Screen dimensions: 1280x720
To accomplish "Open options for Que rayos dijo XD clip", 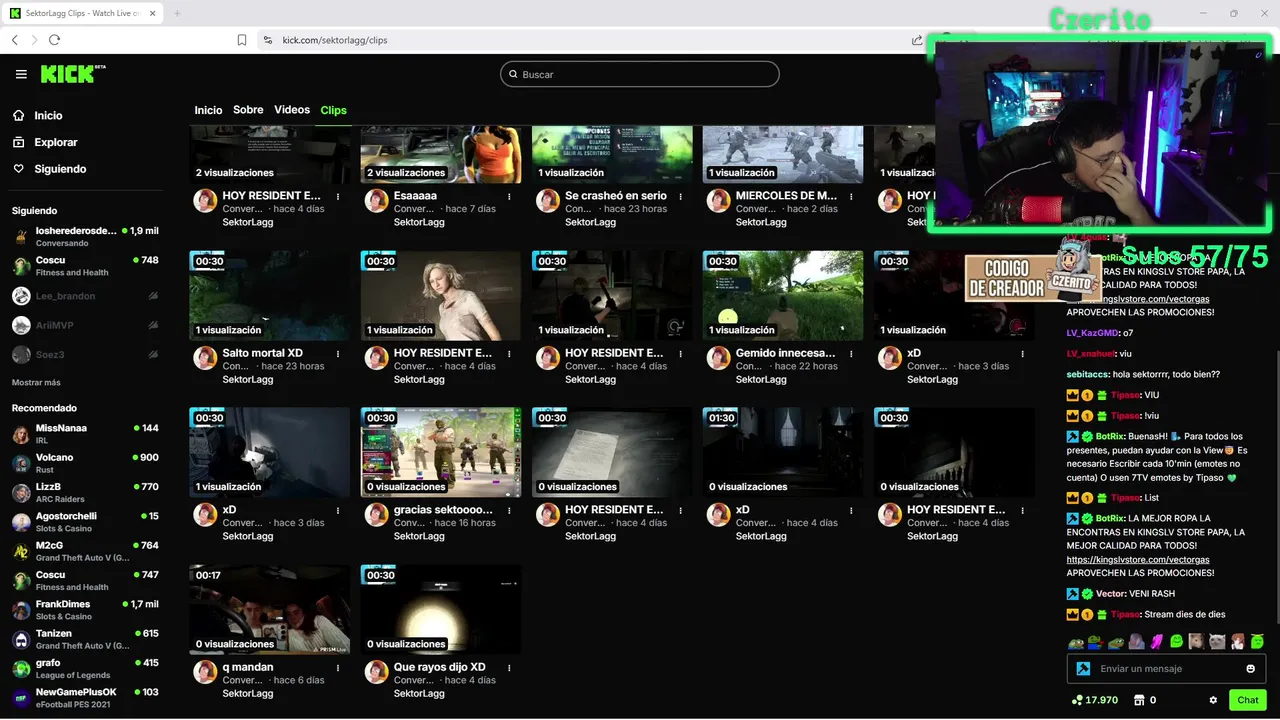I will coord(510,668).
